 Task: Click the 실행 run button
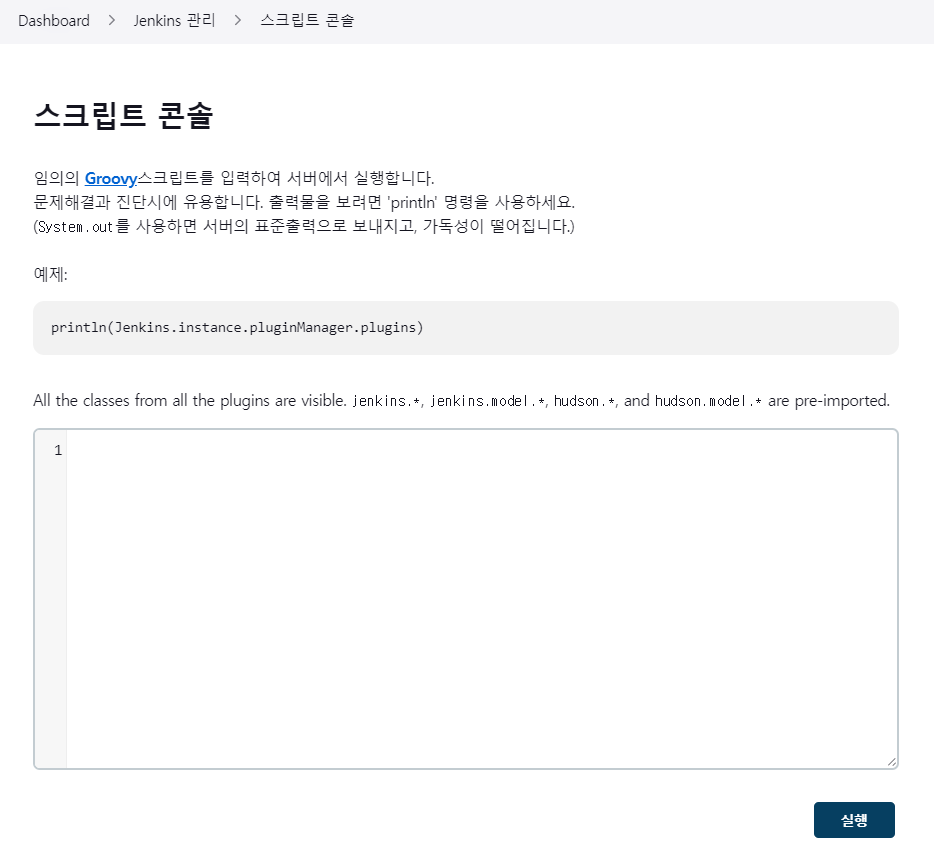pos(854,820)
